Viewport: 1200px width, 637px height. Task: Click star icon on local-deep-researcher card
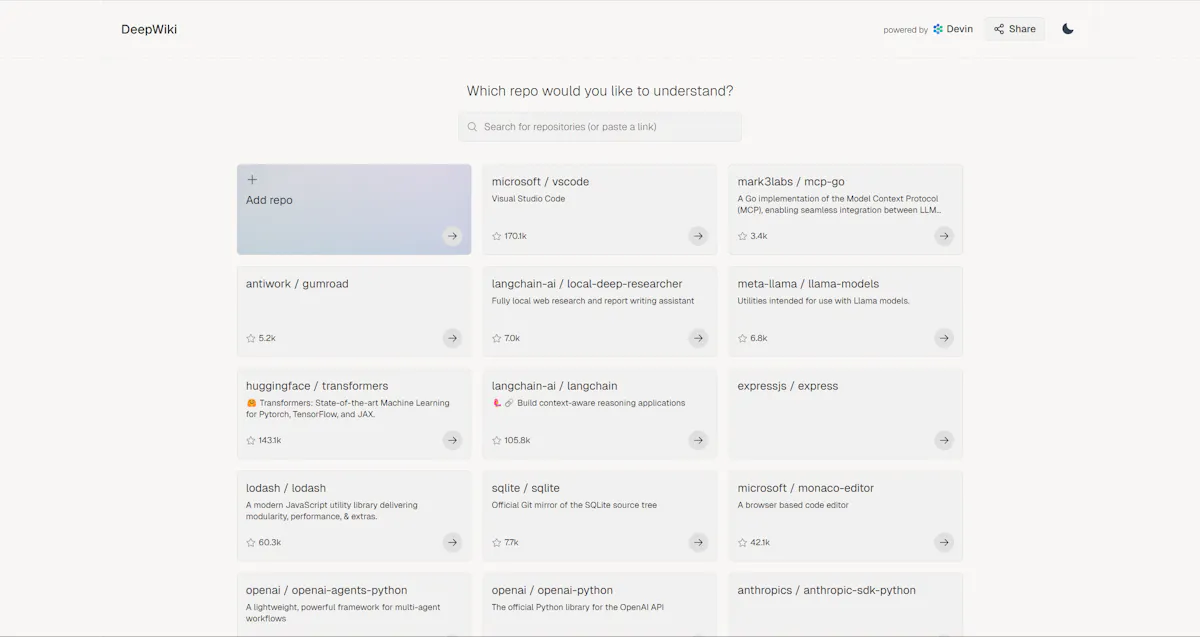click(497, 338)
